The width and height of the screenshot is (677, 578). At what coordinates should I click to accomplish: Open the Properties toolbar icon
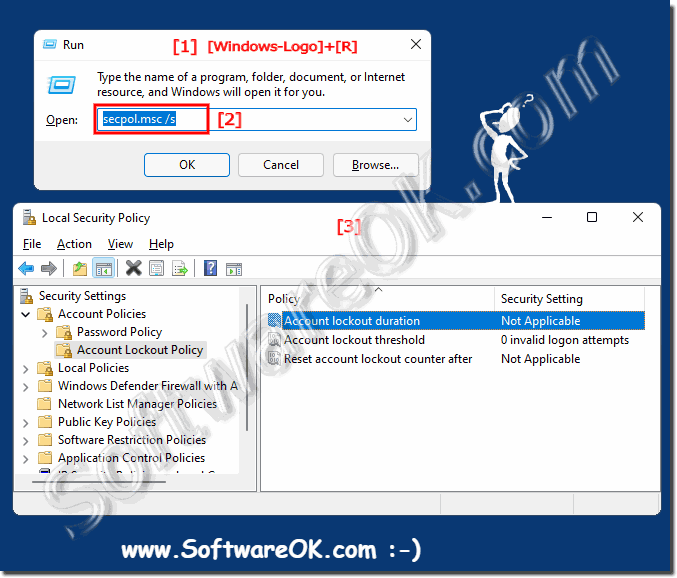[x=156, y=268]
